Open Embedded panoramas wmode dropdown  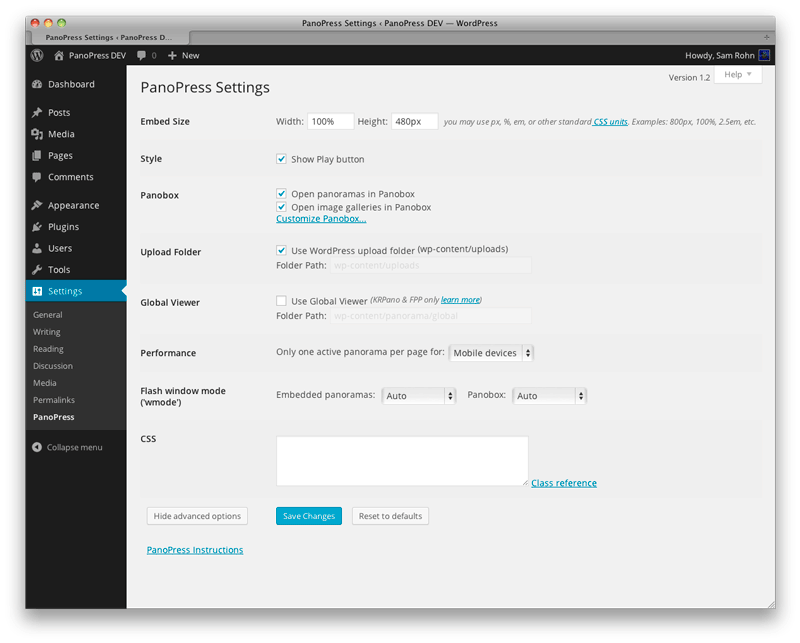[x=418, y=395]
